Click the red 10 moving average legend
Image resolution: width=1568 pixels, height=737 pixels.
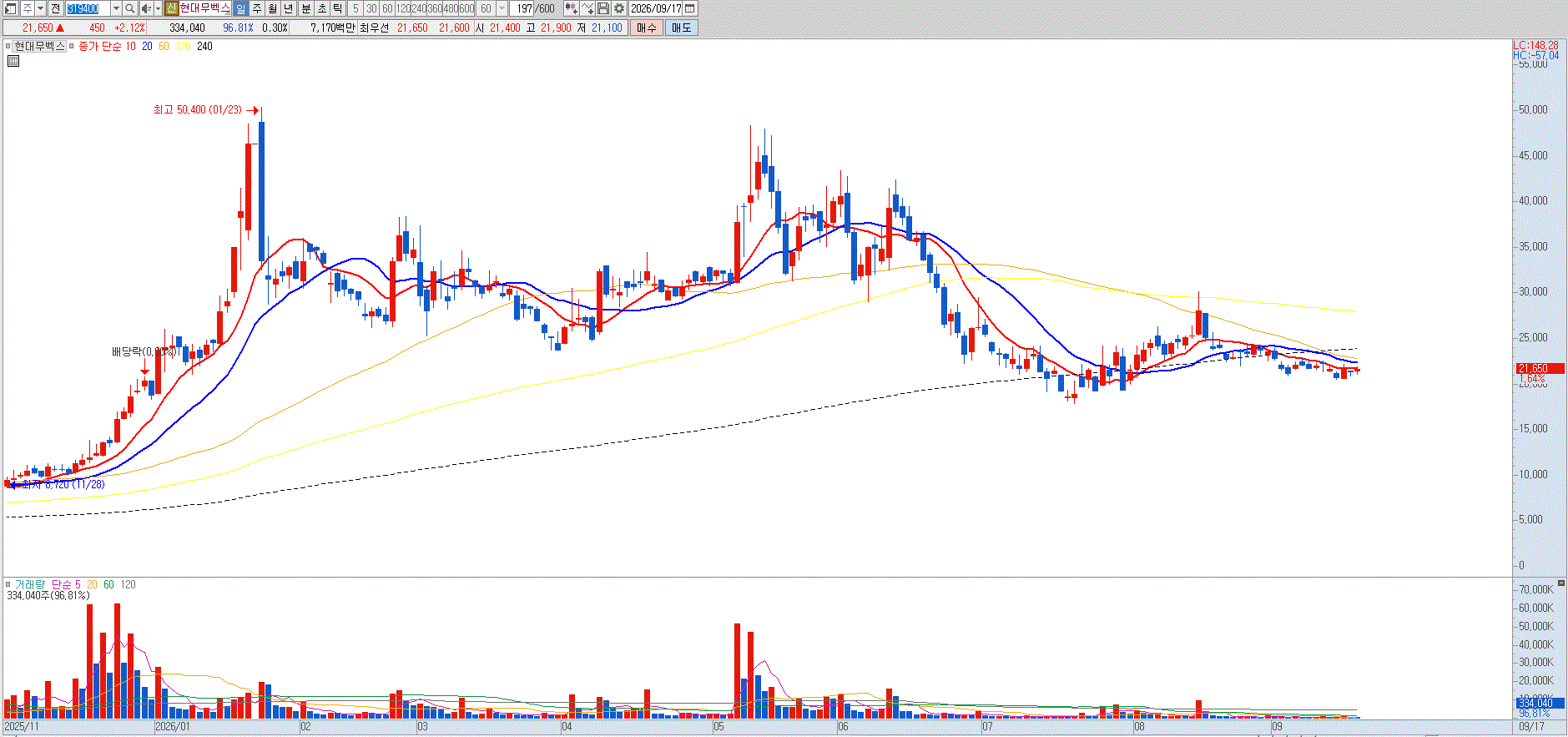point(130,46)
